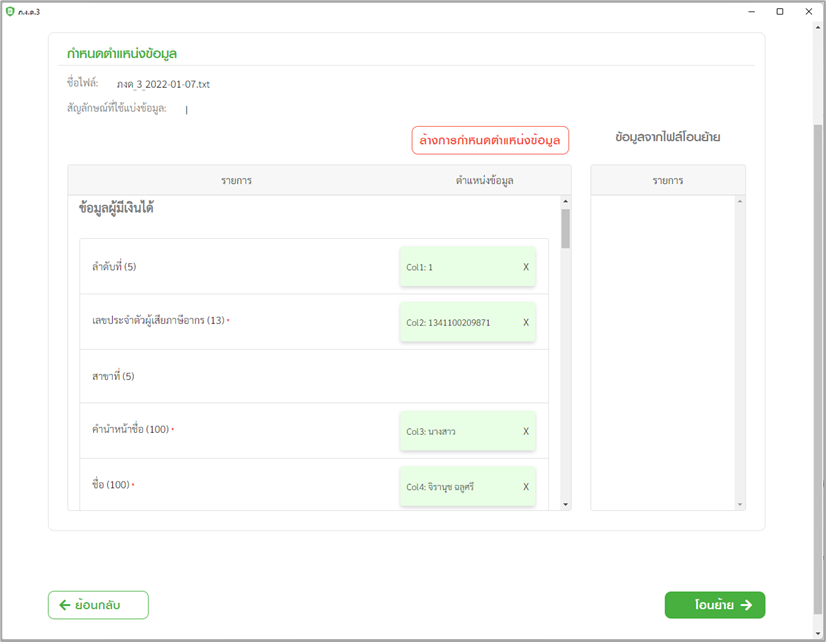
Task: Select the ลำดับที่ (5) row label
Action: point(114,267)
